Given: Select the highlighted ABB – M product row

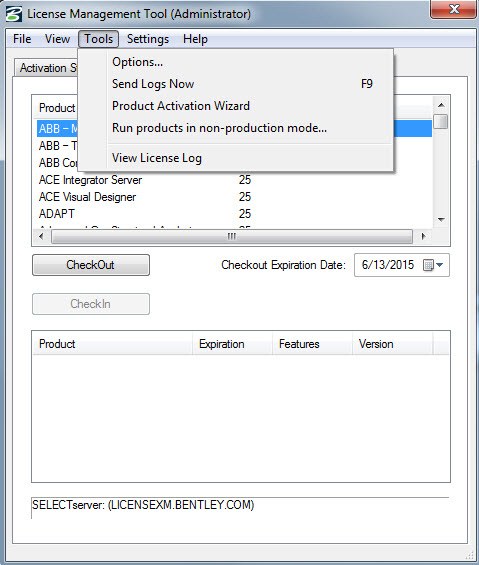Looking at the screenshot, I should (57, 128).
